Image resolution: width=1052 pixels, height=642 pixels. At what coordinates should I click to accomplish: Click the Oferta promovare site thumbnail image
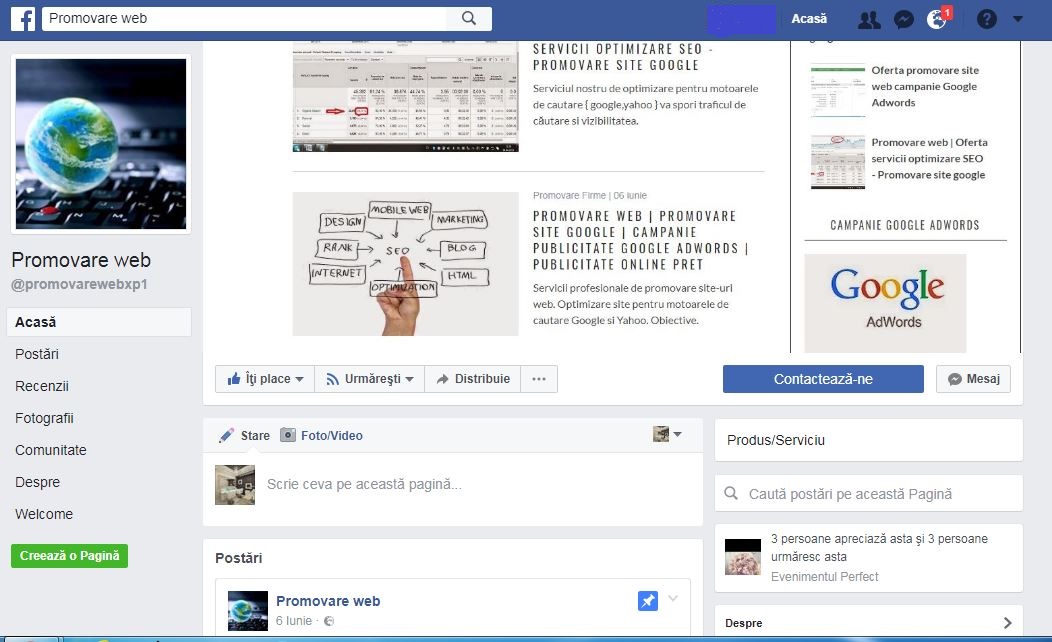pos(838,90)
